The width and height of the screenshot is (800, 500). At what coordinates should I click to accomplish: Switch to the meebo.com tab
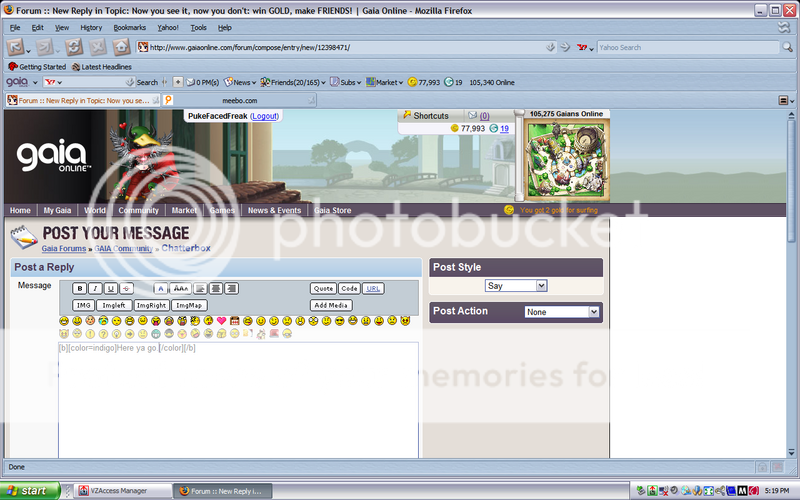pyautogui.click(x=239, y=101)
